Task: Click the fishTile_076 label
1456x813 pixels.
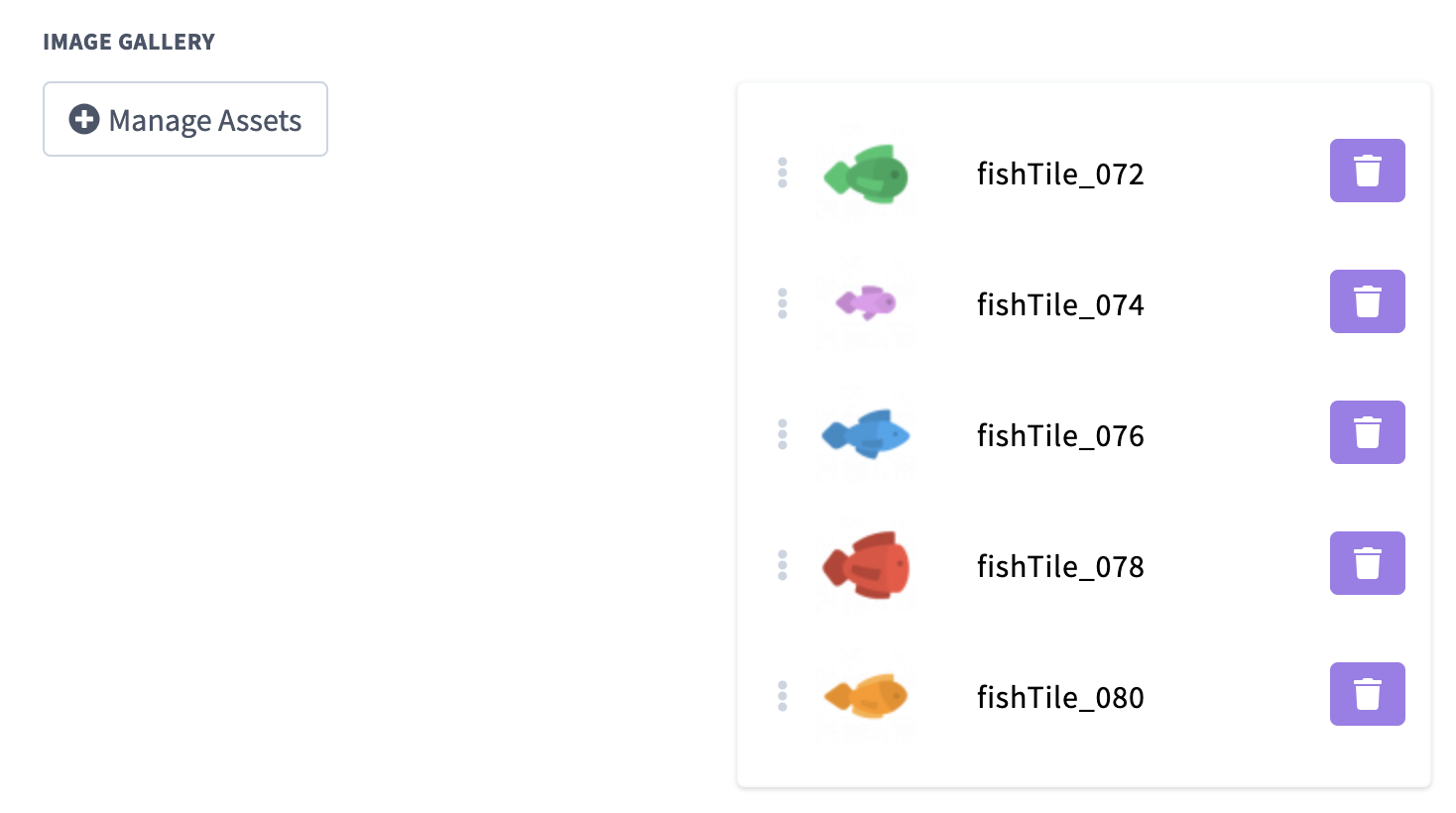Action: [x=1060, y=436]
